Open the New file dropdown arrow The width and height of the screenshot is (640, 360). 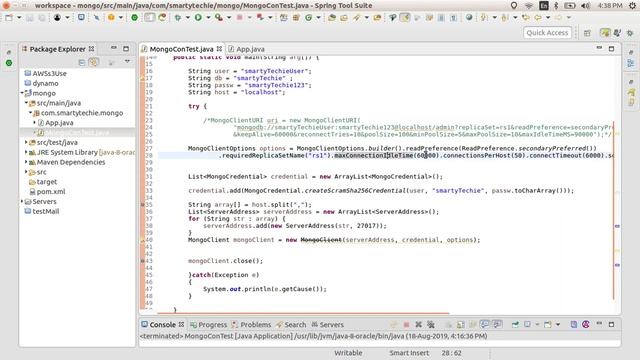click(x=19, y=18)
